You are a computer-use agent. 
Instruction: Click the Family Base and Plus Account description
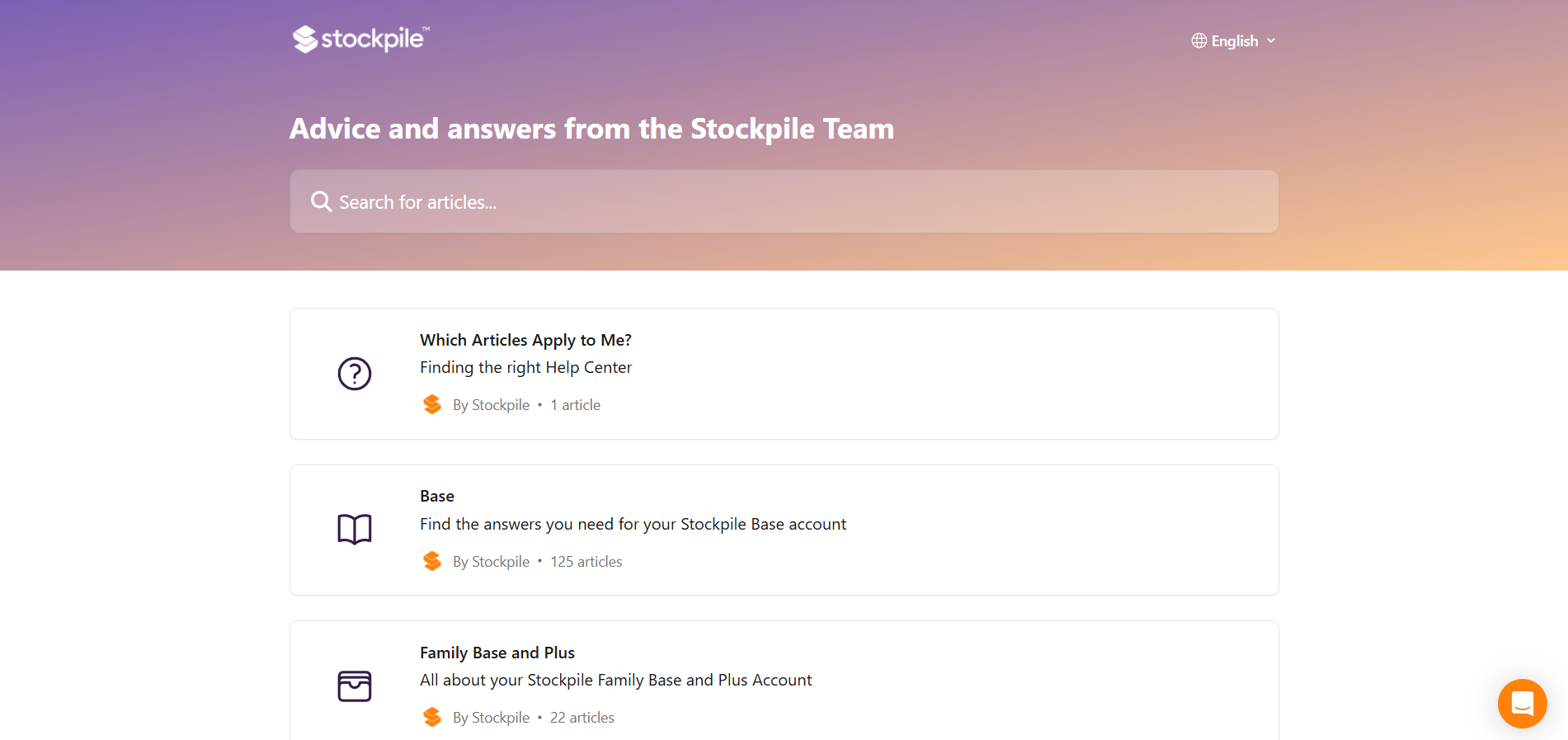click(615, 680)
